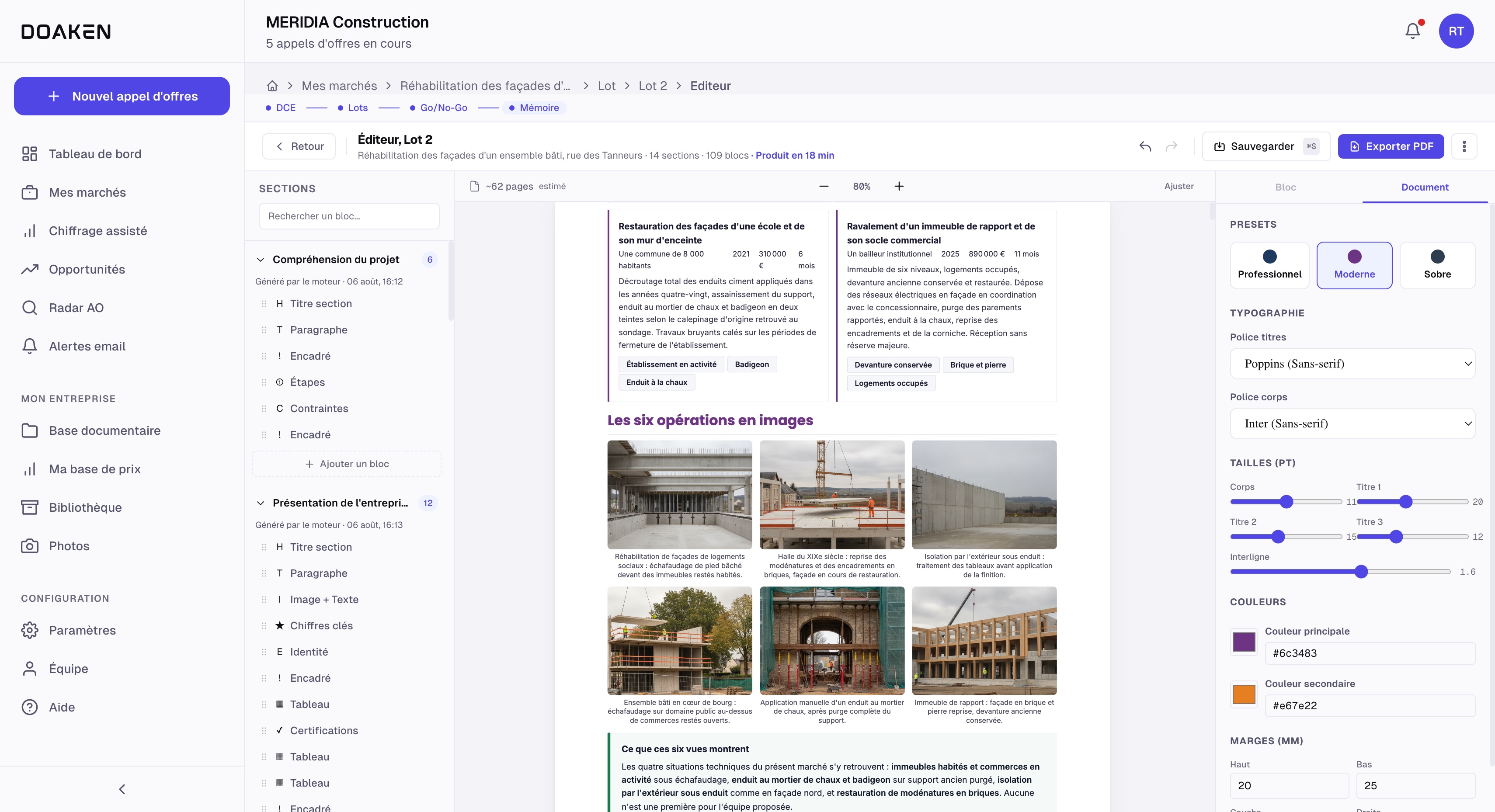1495x812 pixels.
Task: Click the Ma base de prix icon
Action: click(x=30, y=469)
